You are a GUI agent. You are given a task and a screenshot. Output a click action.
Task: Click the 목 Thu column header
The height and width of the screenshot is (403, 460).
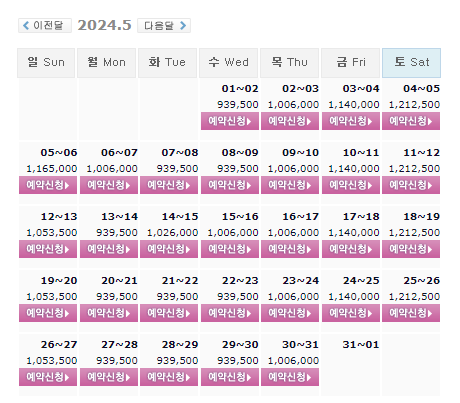(289, 63)
